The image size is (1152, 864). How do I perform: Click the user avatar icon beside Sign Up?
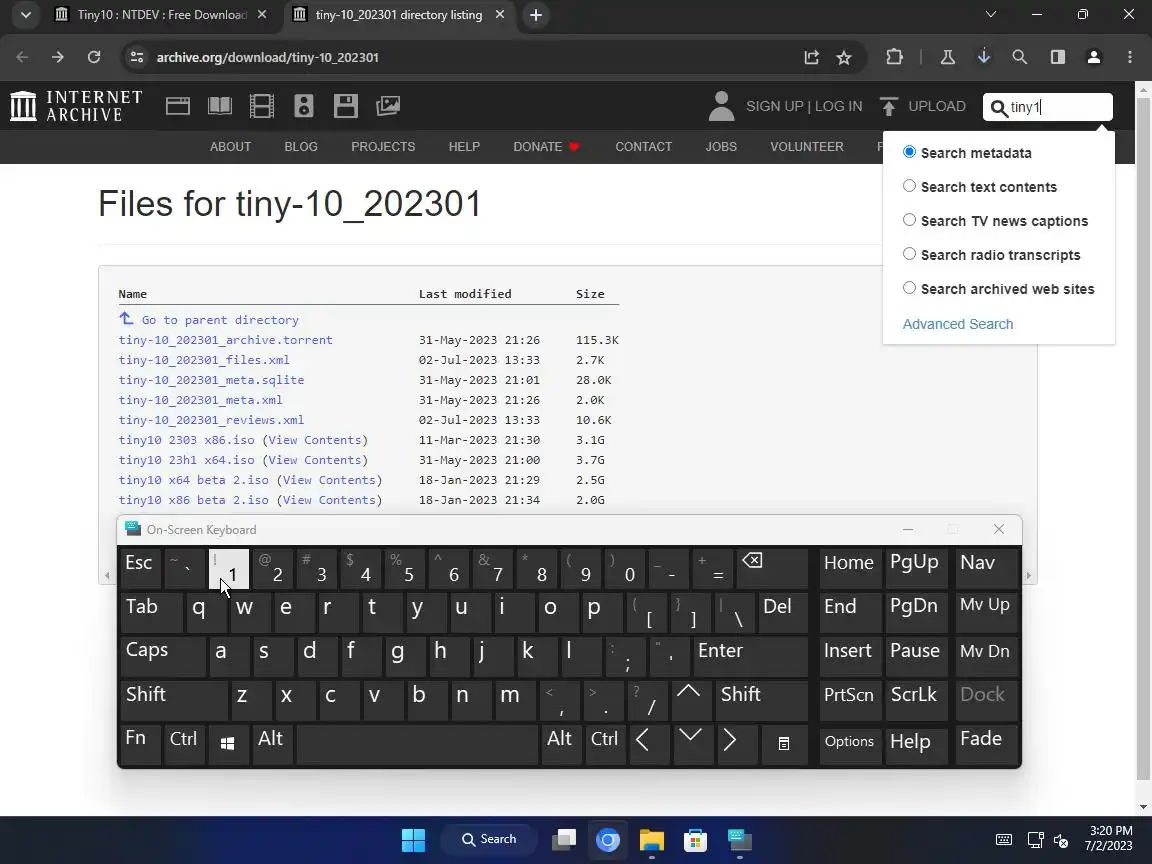(721, 106)
